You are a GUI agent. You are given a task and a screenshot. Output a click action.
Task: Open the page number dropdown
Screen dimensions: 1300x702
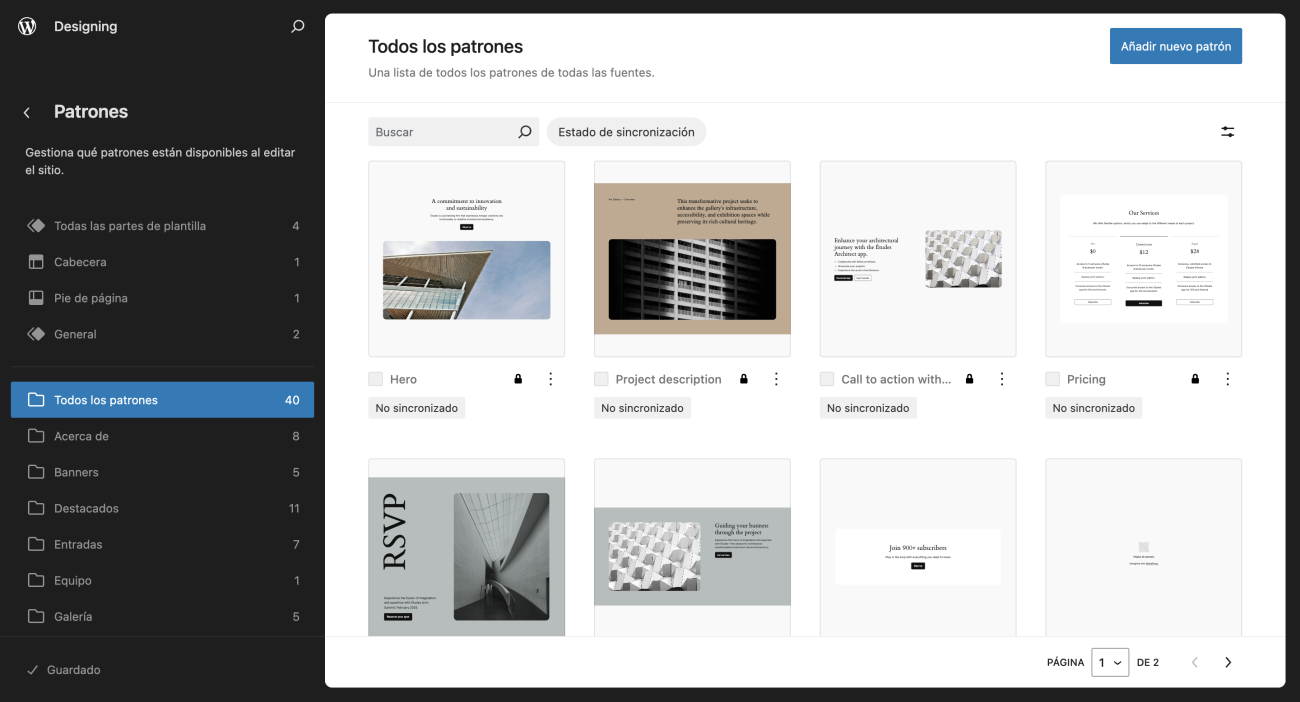click(x=1110, y=662)
